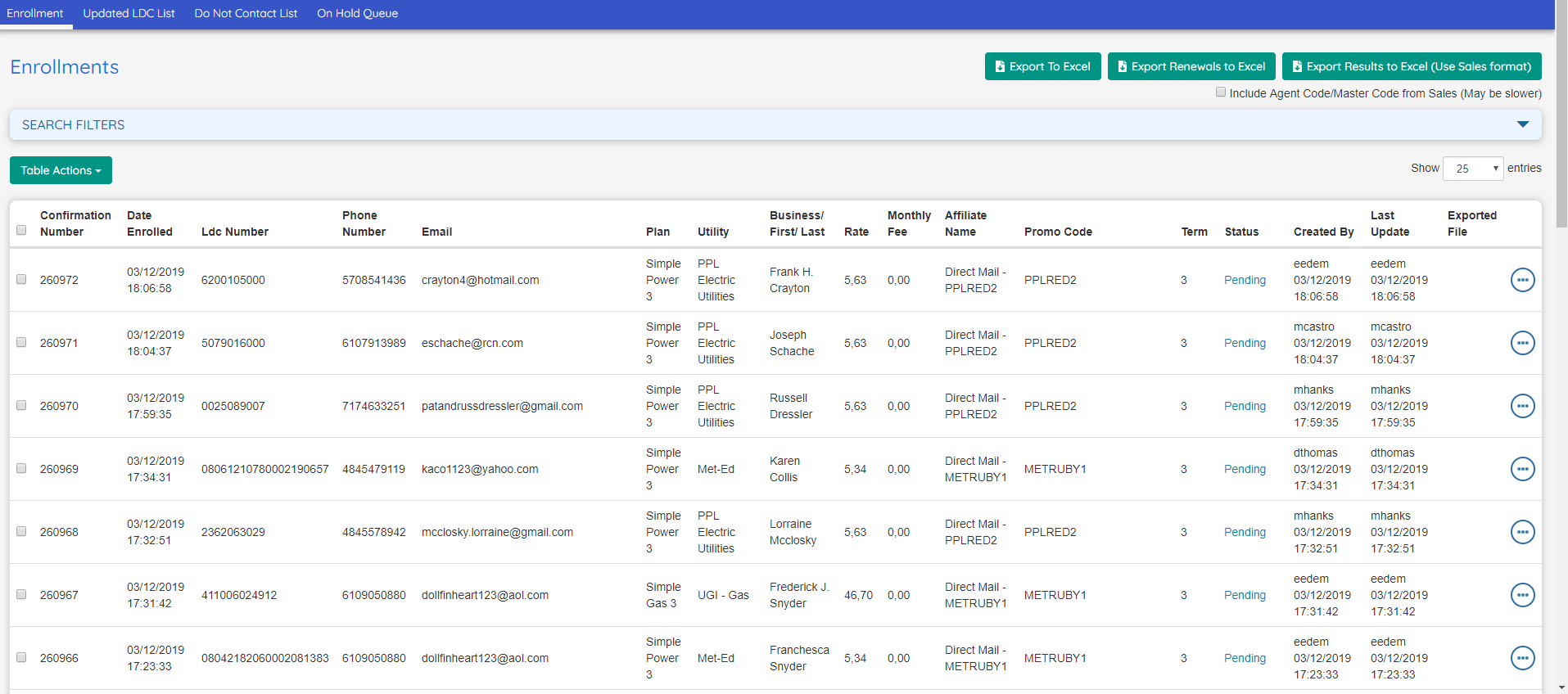Click the Enrollments page heading
Image resolution: width=1568 pixels, height=694 pixels.
[x=65, y=67]
